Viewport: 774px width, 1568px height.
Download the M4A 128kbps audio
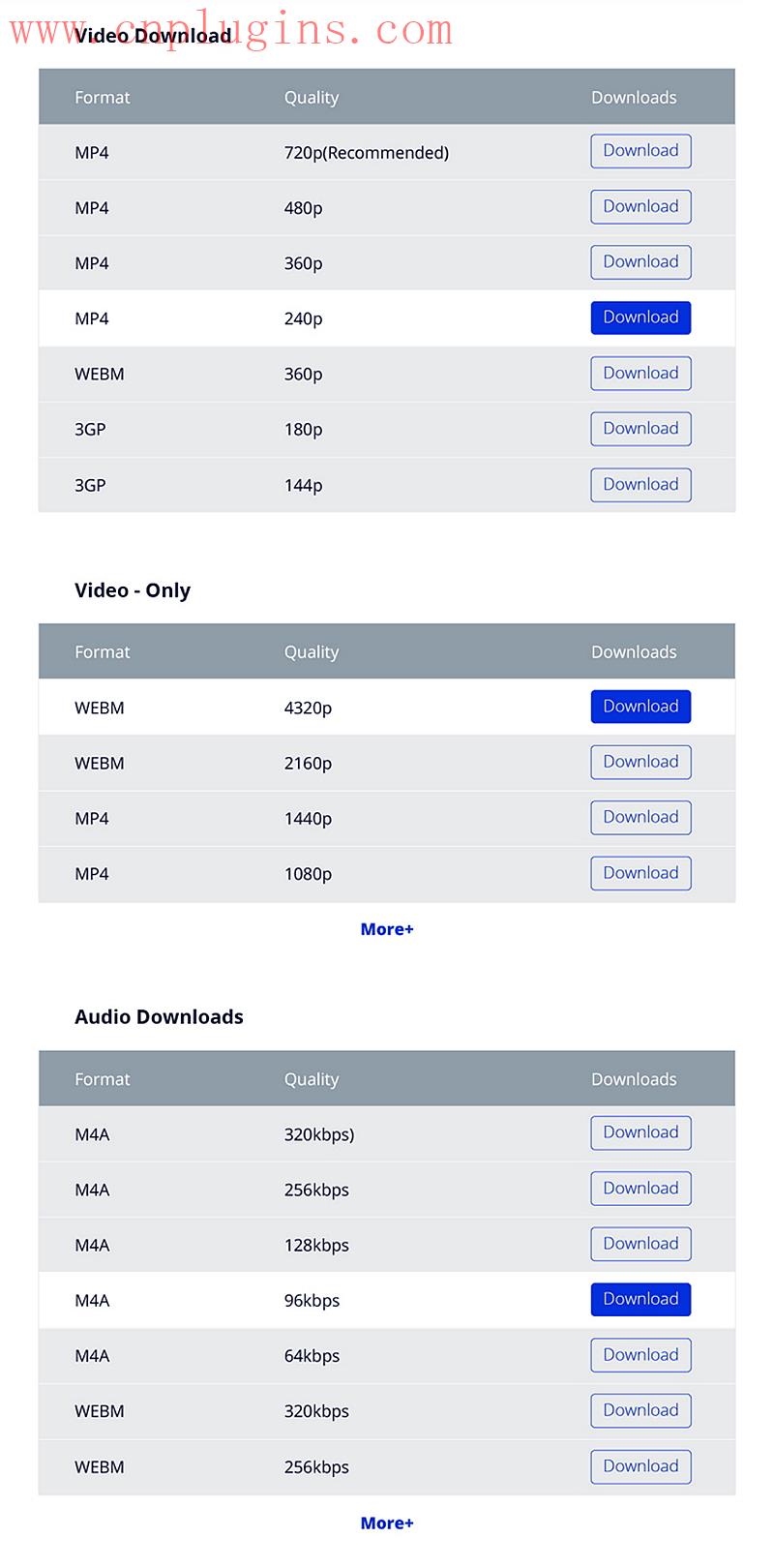[640, 1244]
